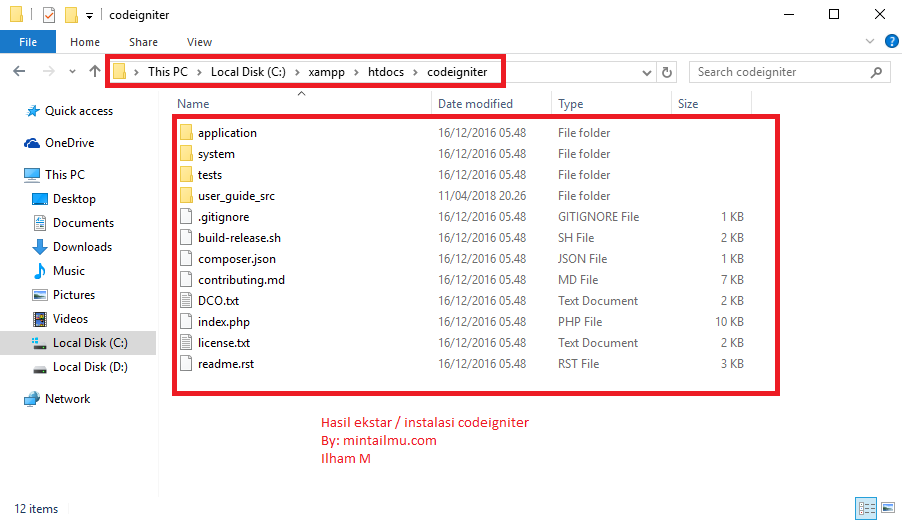The width and height of the screenshot is (902, 520).
Task: Open the Recent locations dropdown
Action: [x=72, y=72]
